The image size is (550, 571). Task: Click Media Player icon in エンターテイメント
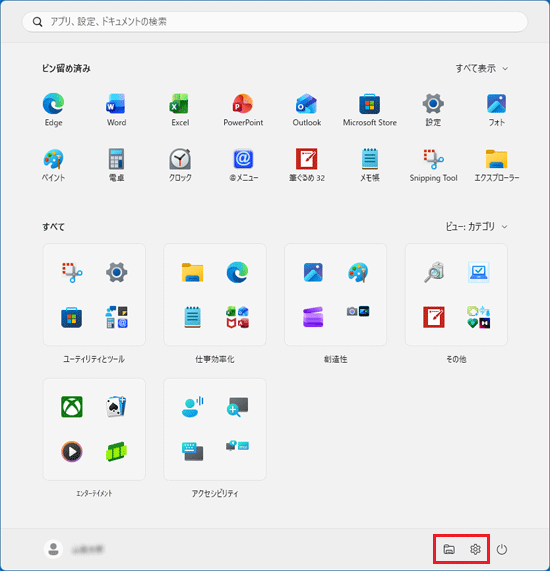click(72, 452)
